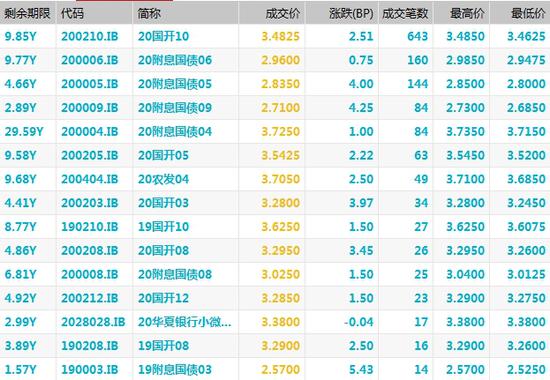Screen dimensions: 550x380
Task: Open bond name 20华夏银行小微
Action: pyautogui.click(x=185, y=322)
